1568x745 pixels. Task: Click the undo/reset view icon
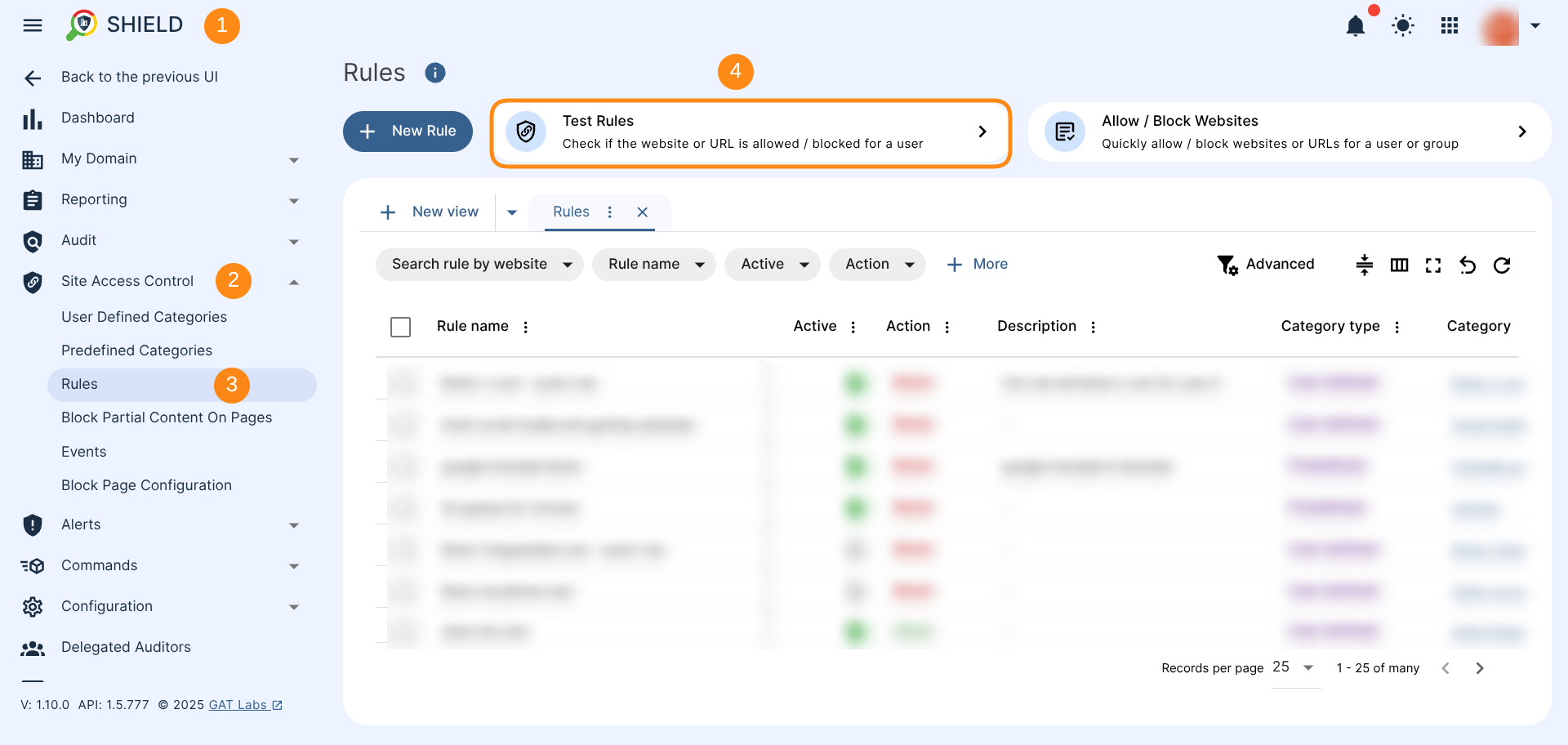coord(1468,265)
